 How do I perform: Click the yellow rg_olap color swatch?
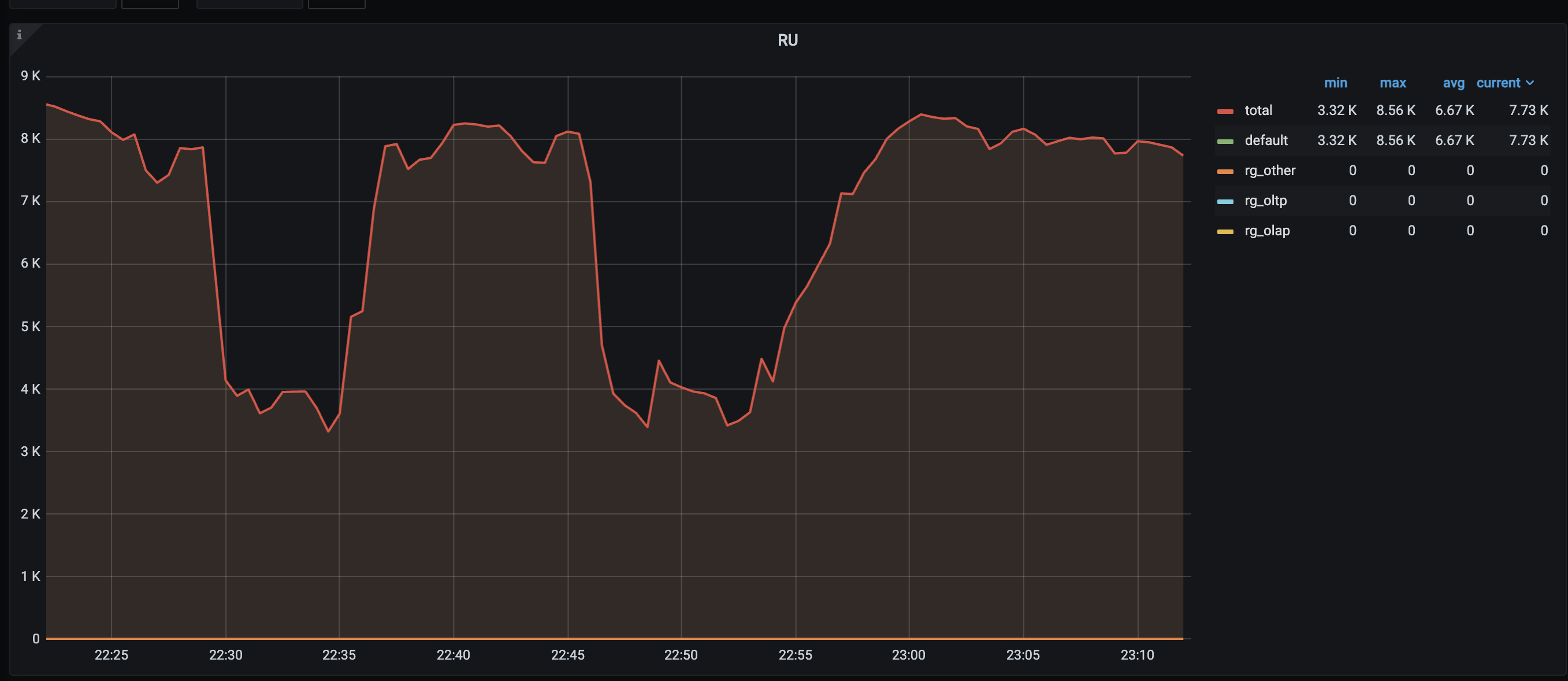[1225, 231]
